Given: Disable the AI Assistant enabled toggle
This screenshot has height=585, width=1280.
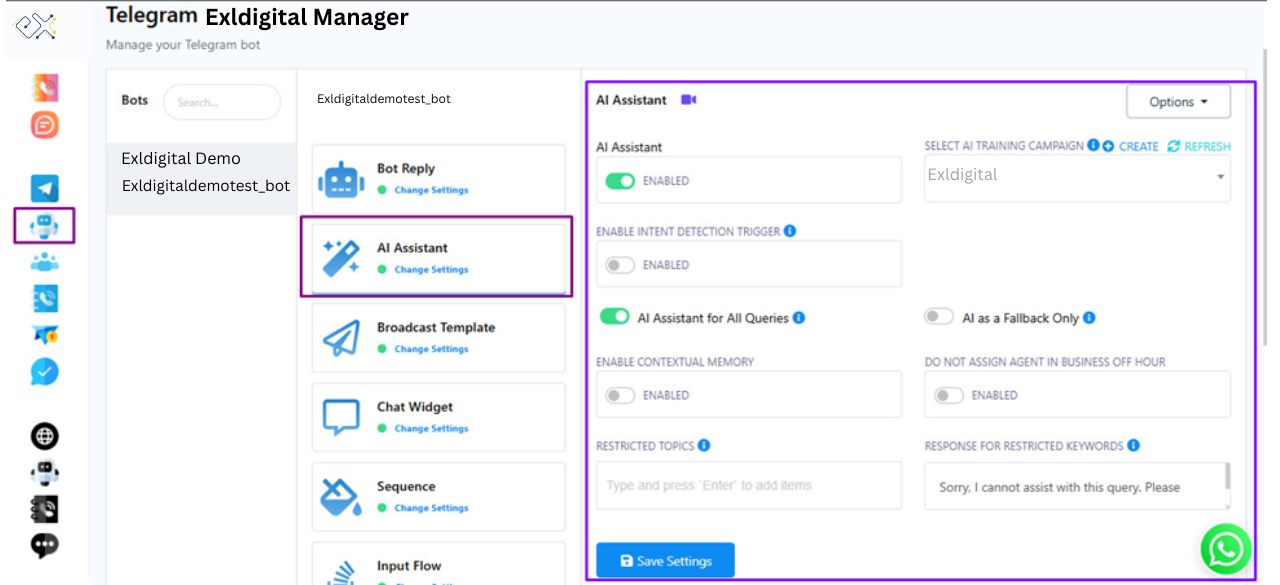Looking at the screenshot, I should pos(621,181).
